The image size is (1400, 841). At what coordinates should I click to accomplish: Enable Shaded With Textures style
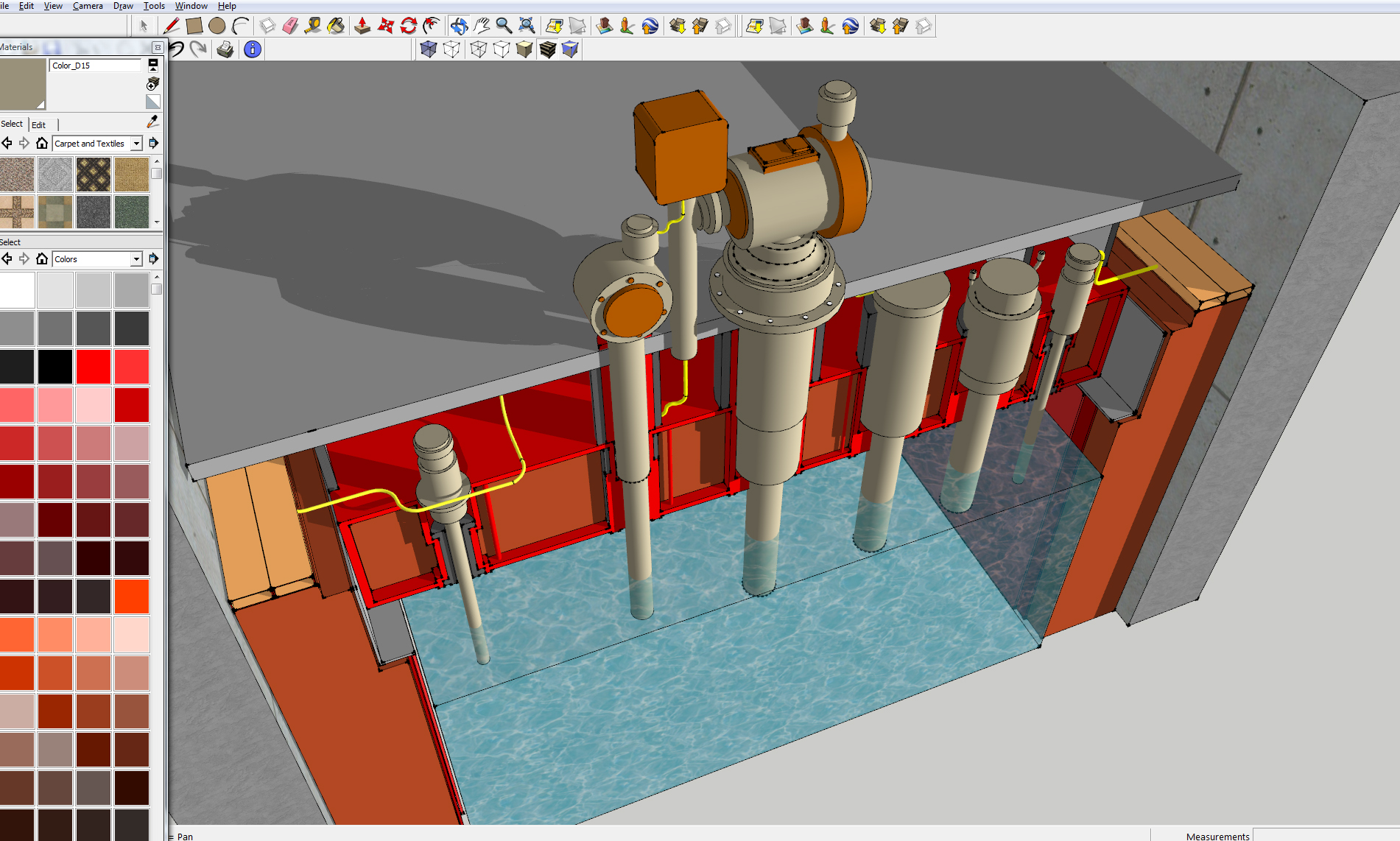[547, 49]
